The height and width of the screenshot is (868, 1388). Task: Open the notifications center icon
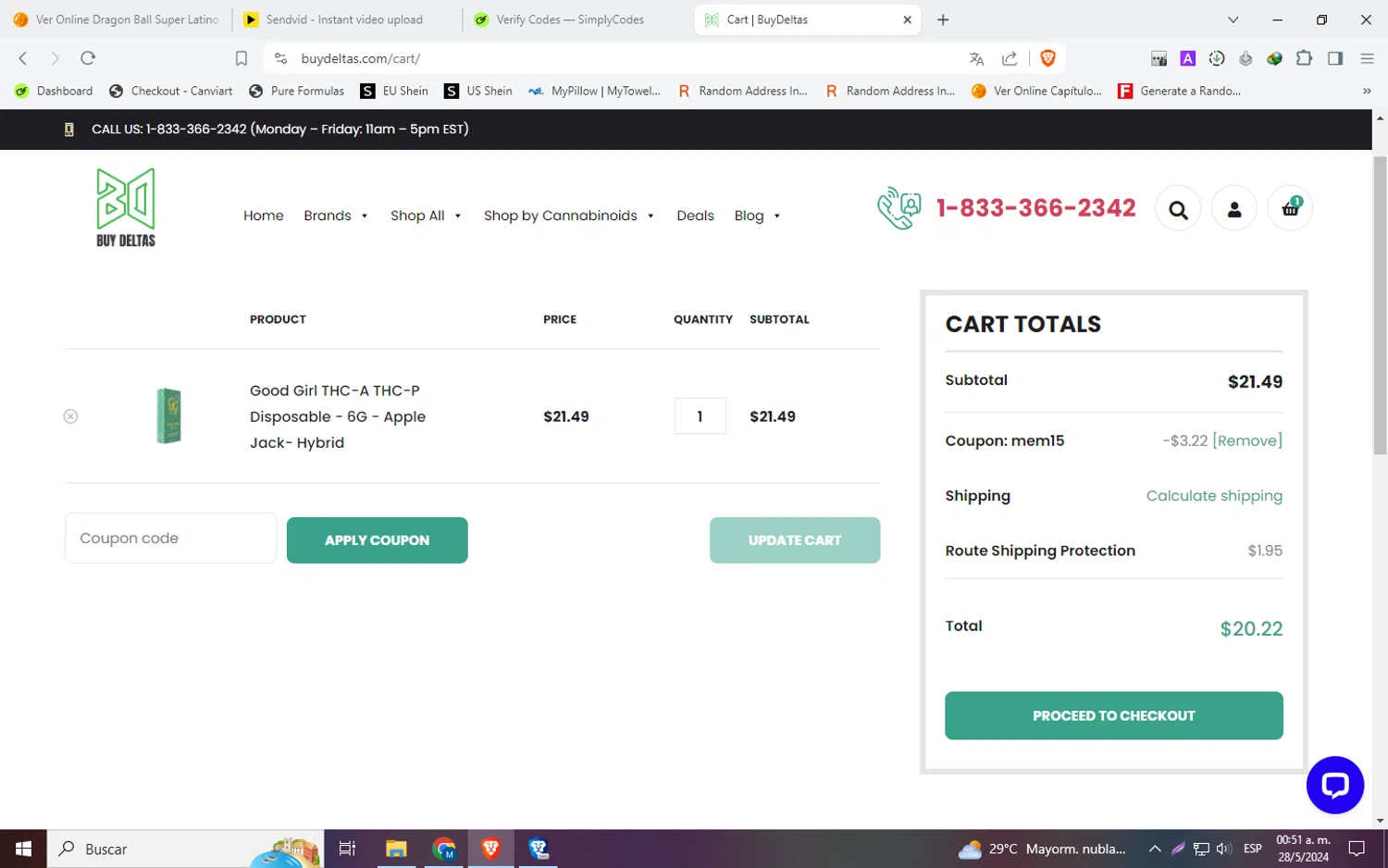(x=1357, y=849)
